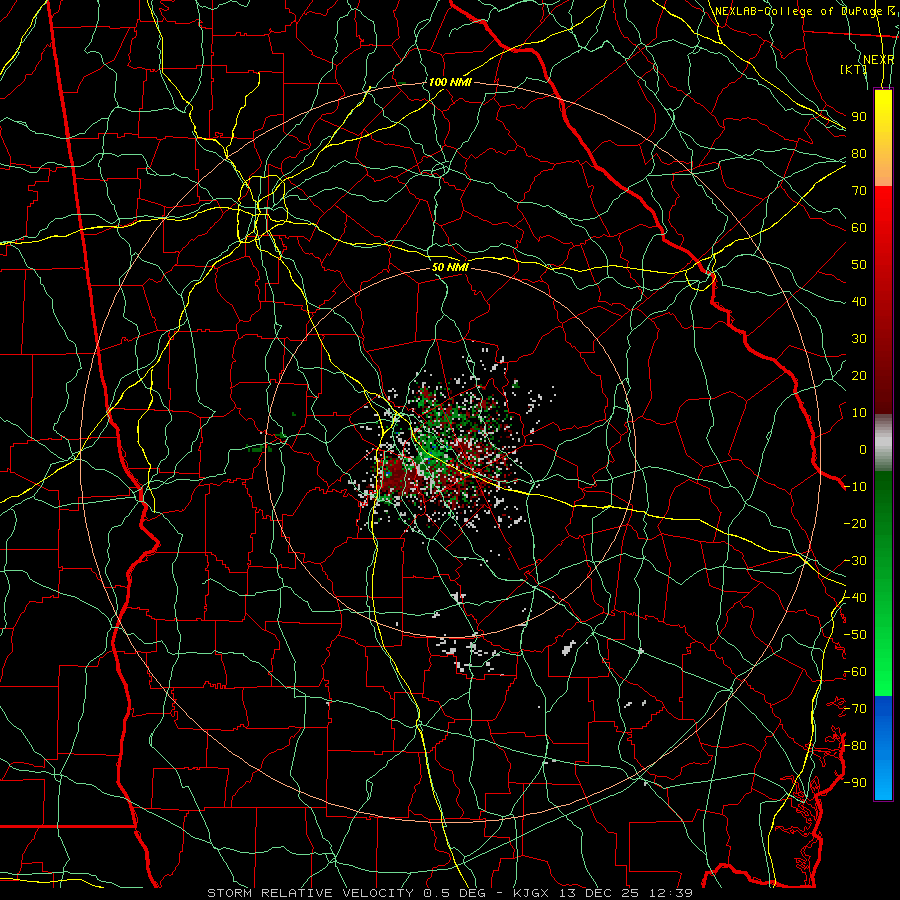
Task: Click the -90 scale label
Action: (x=855, y=783)
